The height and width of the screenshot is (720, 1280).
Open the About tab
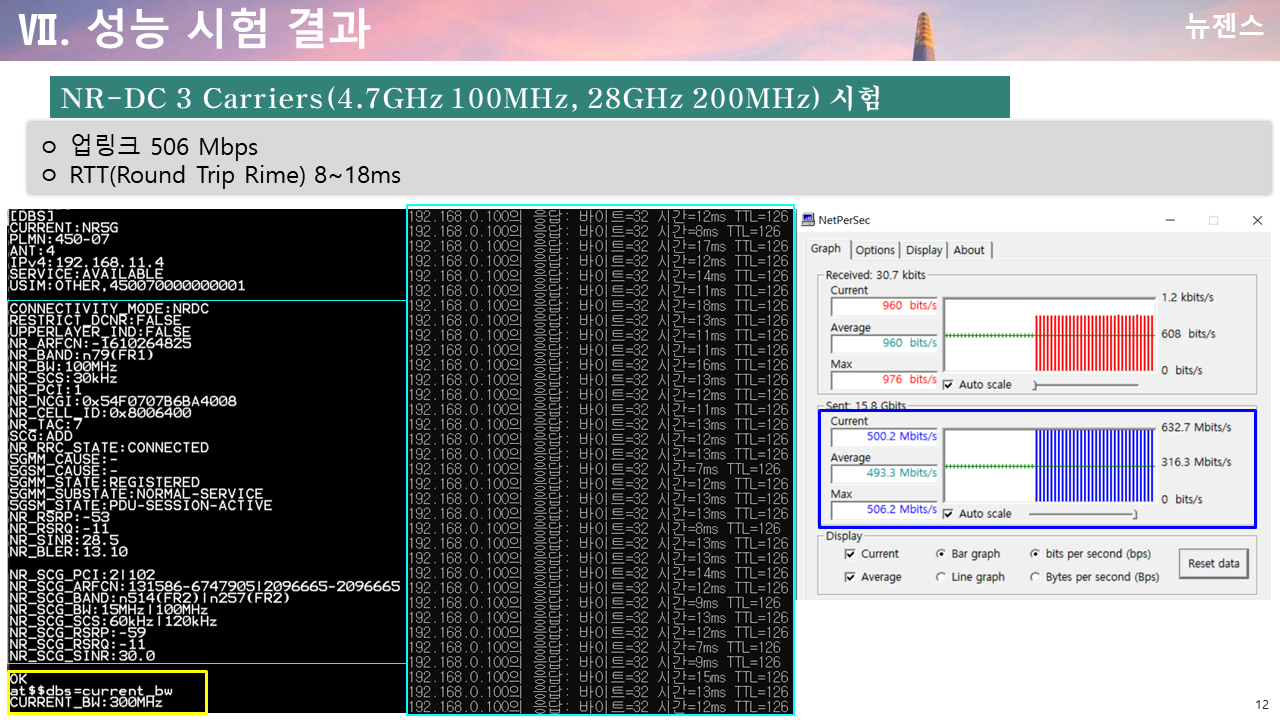[968, 250]
